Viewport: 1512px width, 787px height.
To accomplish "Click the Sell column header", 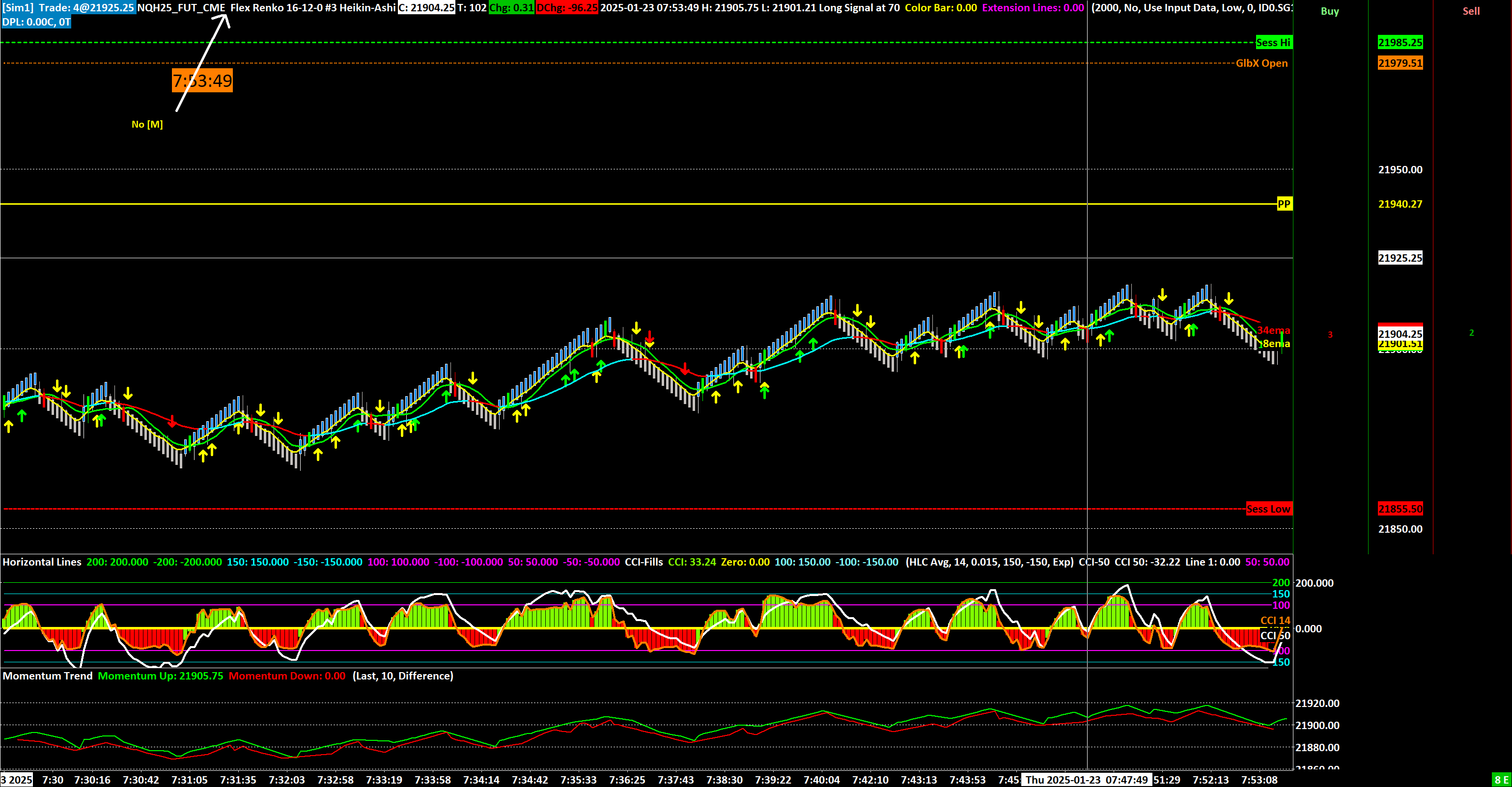I will pyautogui.click(x=1471, y=11).
